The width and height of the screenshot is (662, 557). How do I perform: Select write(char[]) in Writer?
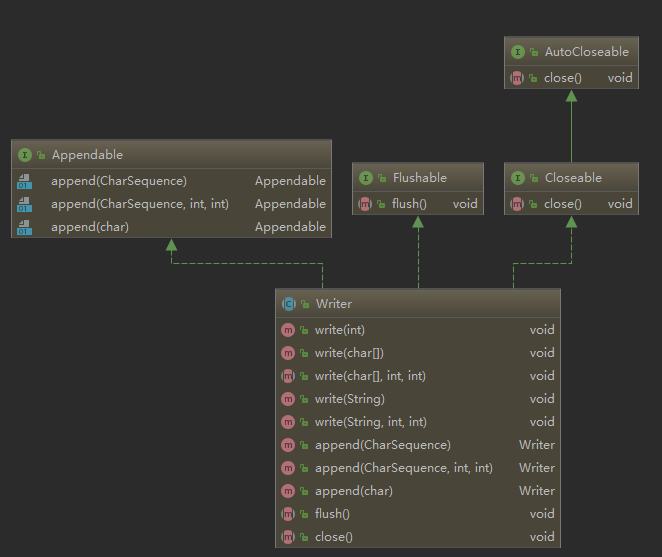[x=349, y=353]
